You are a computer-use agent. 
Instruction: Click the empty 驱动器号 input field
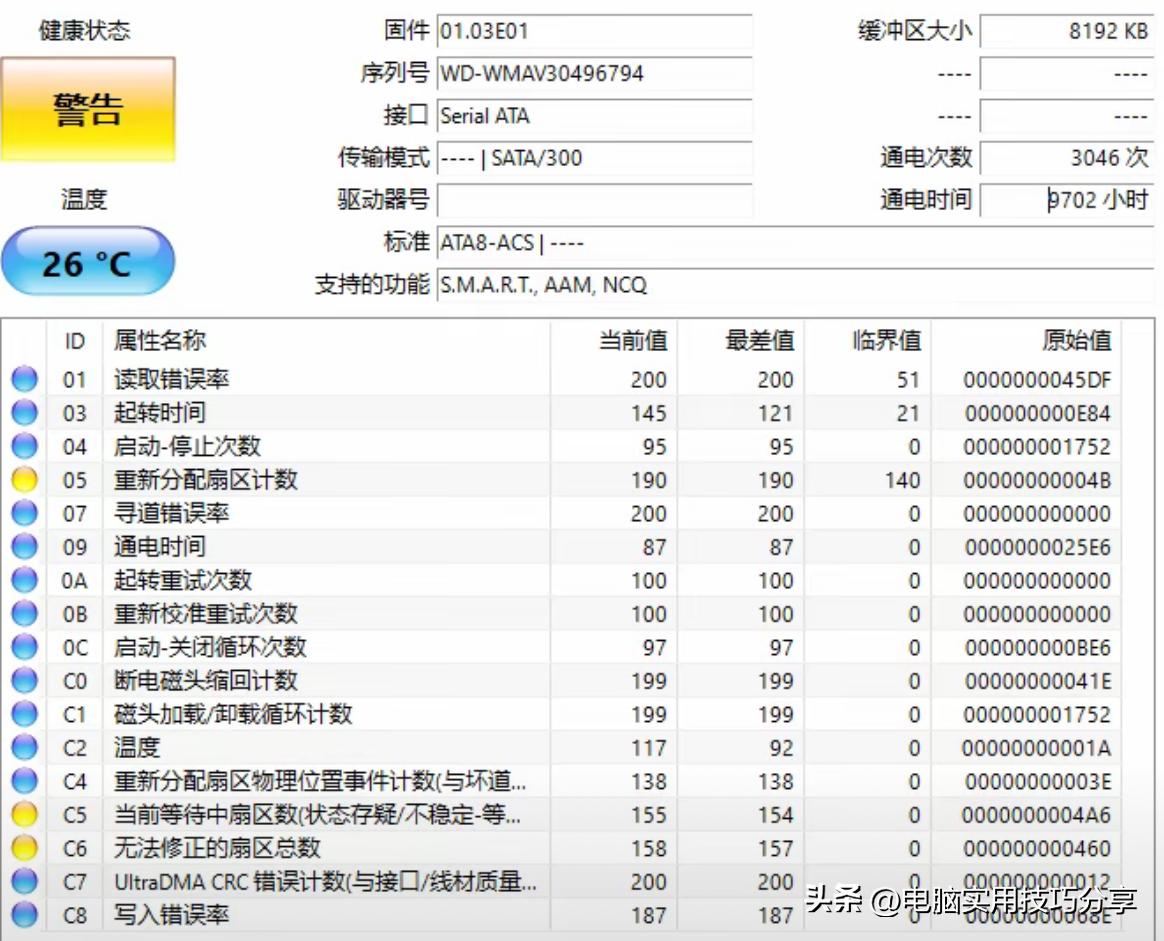click(595, 200)
